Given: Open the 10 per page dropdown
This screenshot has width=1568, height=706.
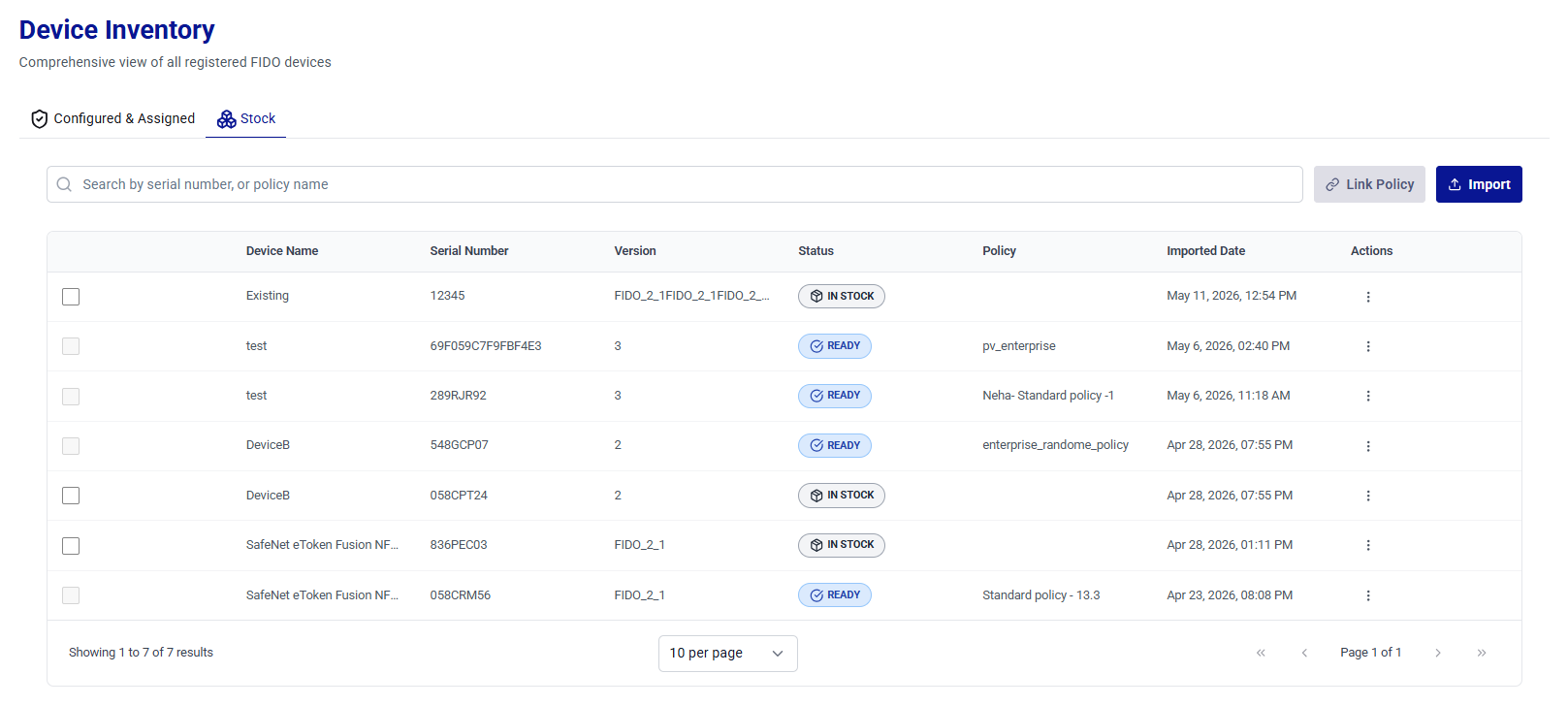Looking at the screenshot, I should tap(728, 654).
